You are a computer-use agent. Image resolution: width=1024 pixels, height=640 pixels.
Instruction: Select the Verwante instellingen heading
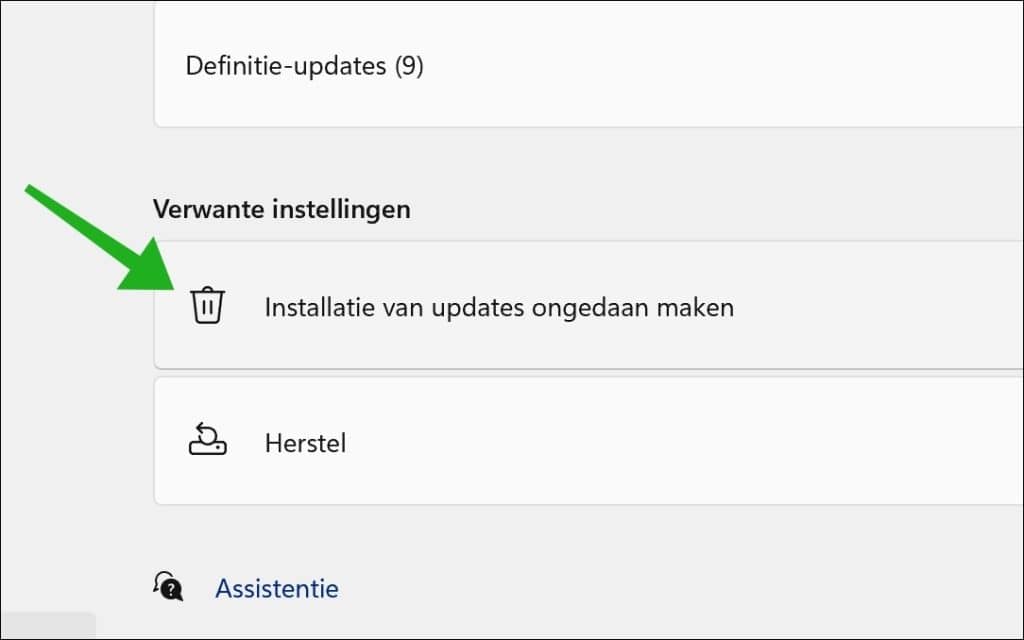pyautogui.click(x=281, y=209)
